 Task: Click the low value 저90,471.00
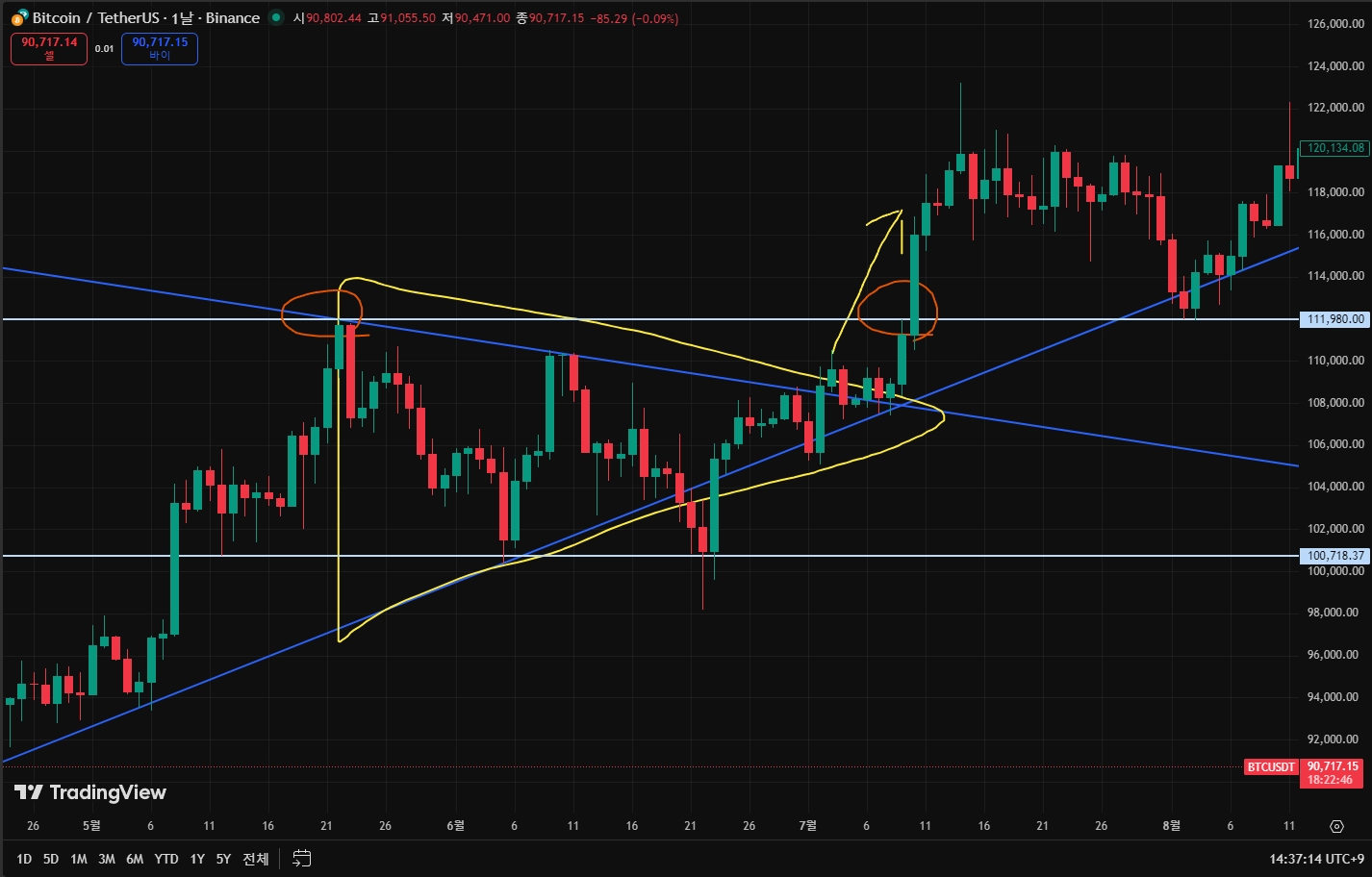(475, 18)
